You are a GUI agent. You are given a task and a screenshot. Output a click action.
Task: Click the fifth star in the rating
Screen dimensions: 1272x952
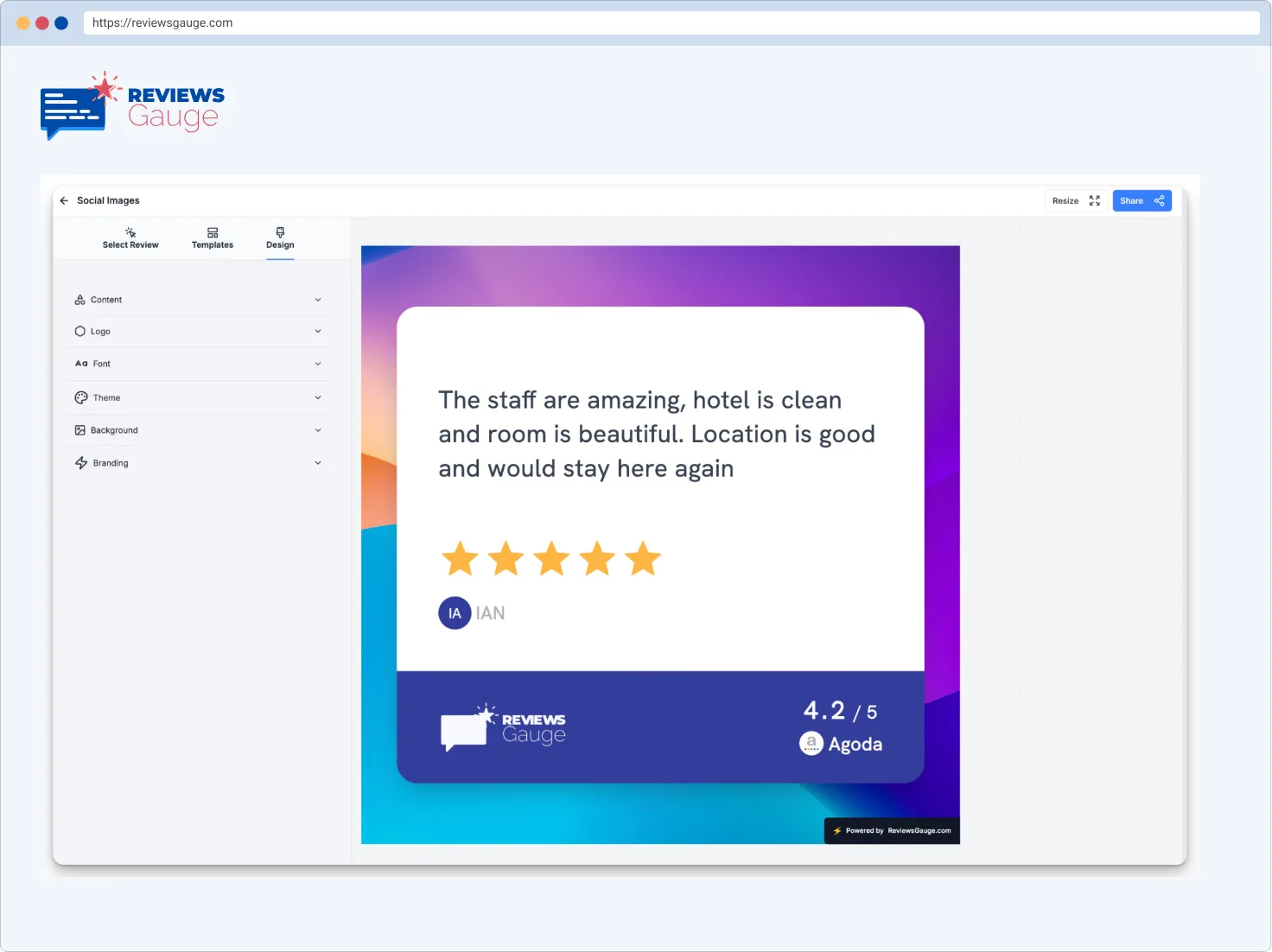tap(643, 559)
